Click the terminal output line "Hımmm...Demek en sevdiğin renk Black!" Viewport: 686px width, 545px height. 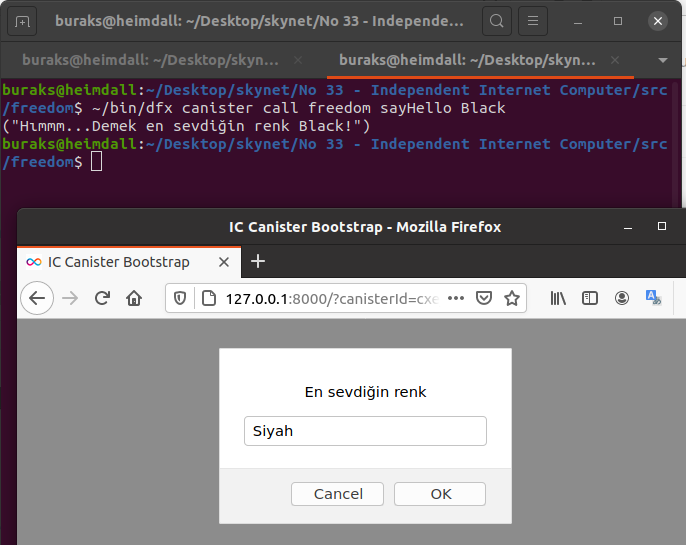186,126
